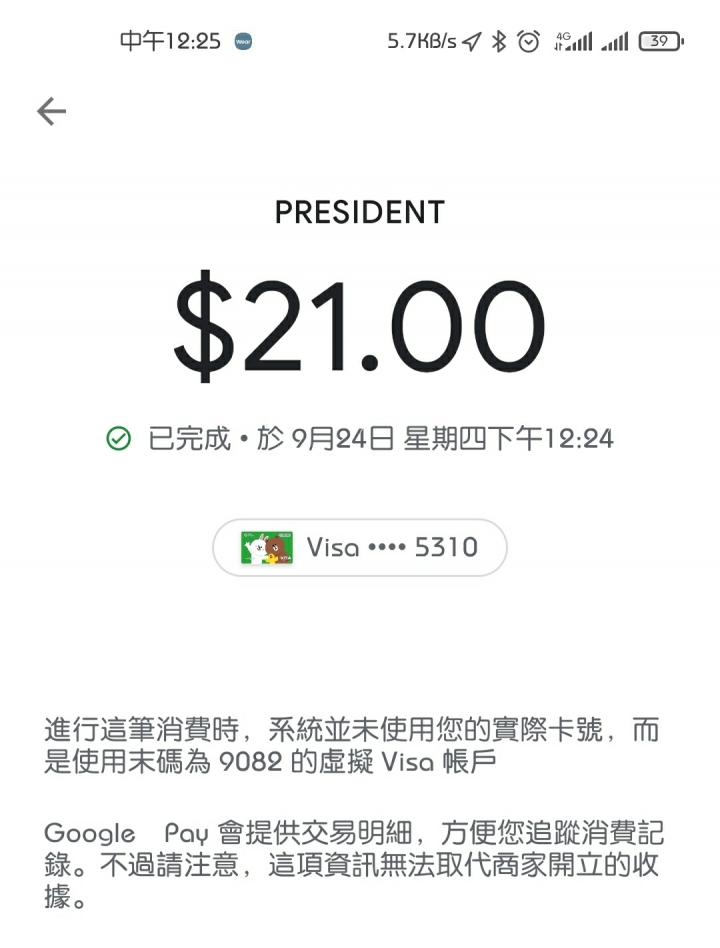Tap the virtual account 9082 notice text

point(351,746)
